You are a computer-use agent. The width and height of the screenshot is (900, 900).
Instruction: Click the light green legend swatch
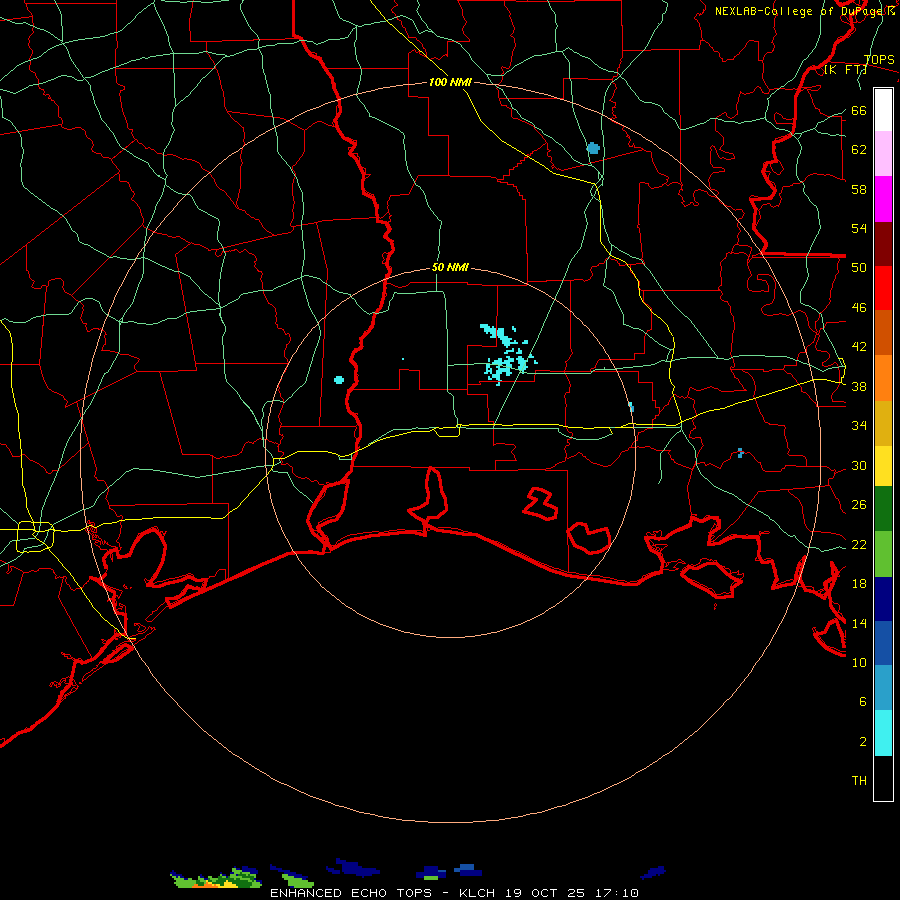point(883,554)
